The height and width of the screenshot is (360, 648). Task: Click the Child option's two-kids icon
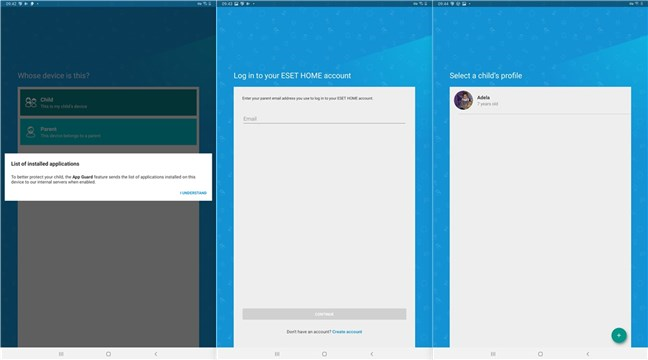[31, 103]
